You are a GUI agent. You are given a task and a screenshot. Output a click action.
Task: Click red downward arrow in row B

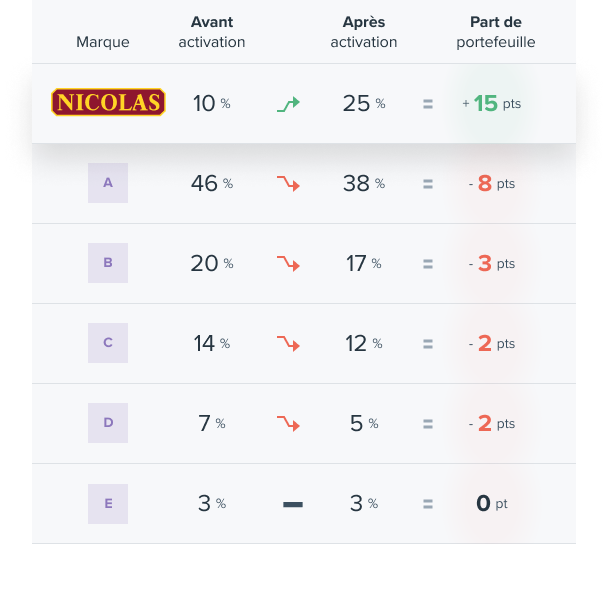(288, 263)
